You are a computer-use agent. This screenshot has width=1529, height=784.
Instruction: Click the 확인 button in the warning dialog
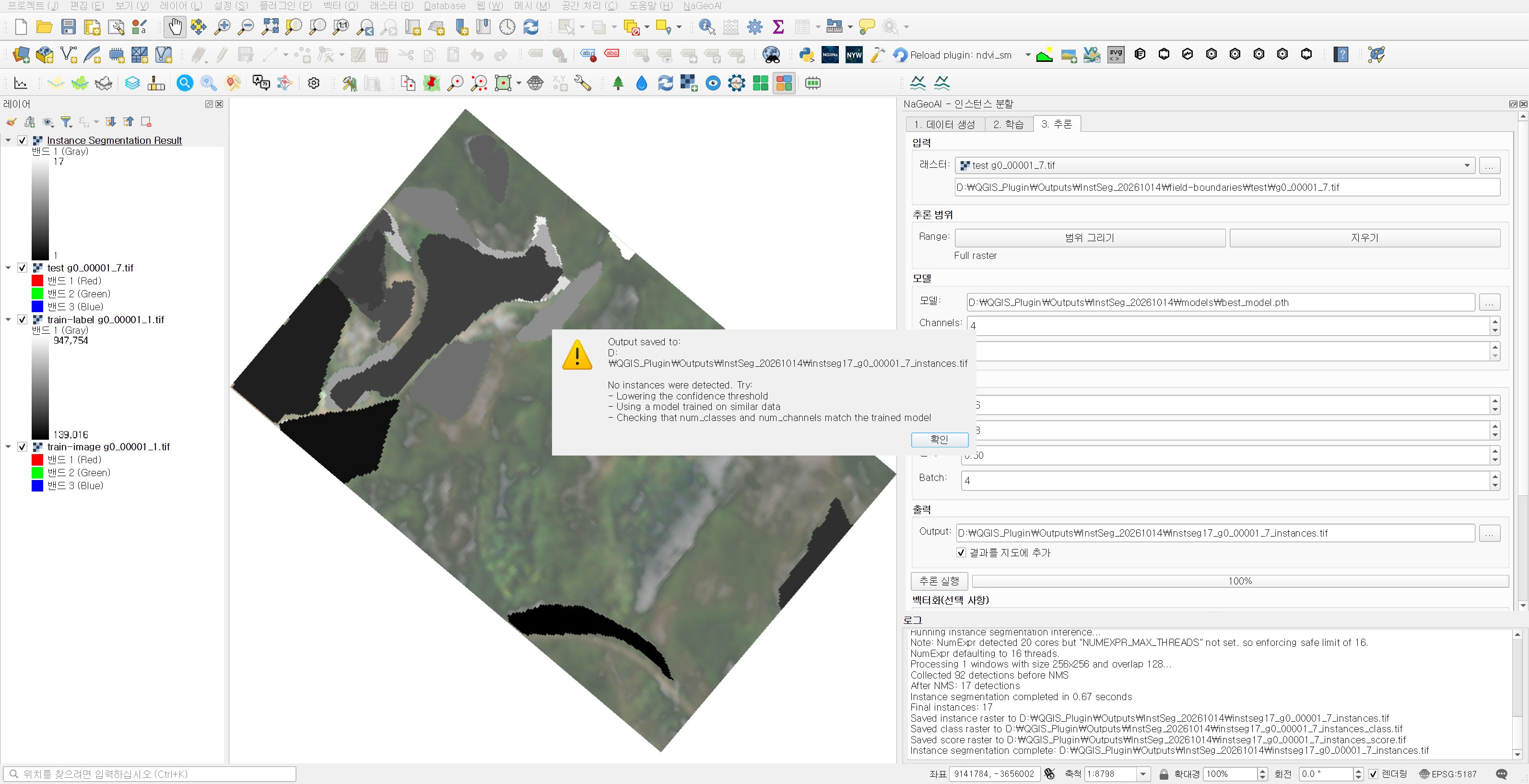click(940, 439)
